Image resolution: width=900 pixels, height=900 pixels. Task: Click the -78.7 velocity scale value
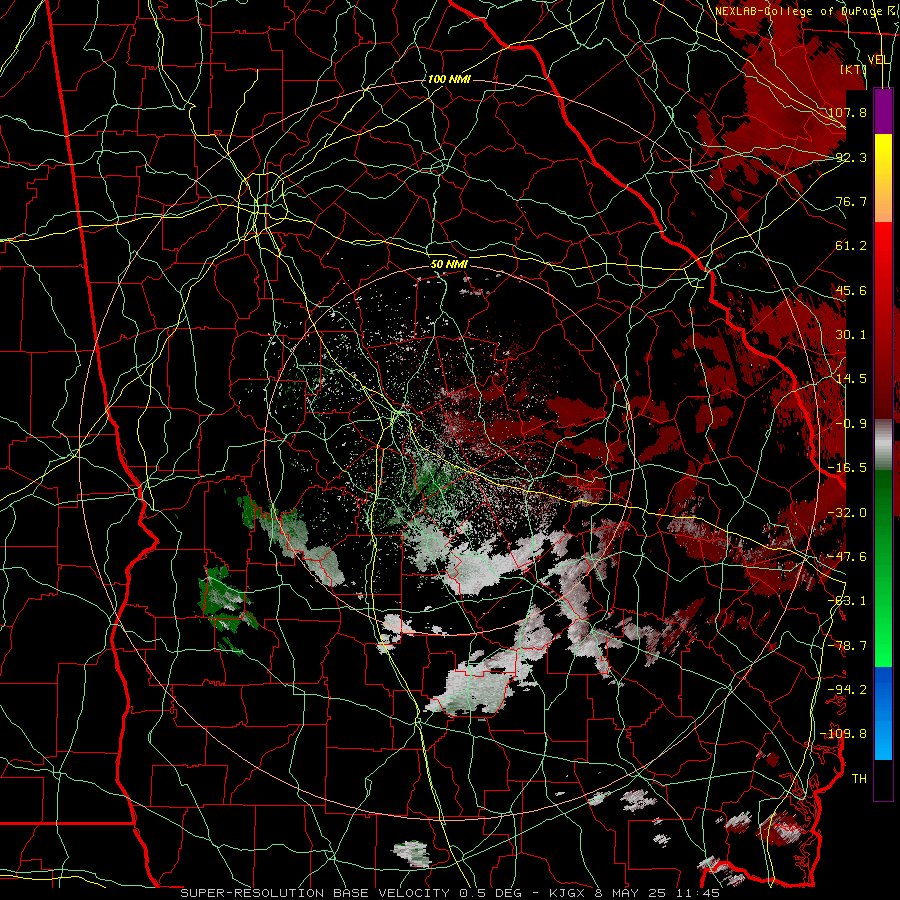click(848, 645)
